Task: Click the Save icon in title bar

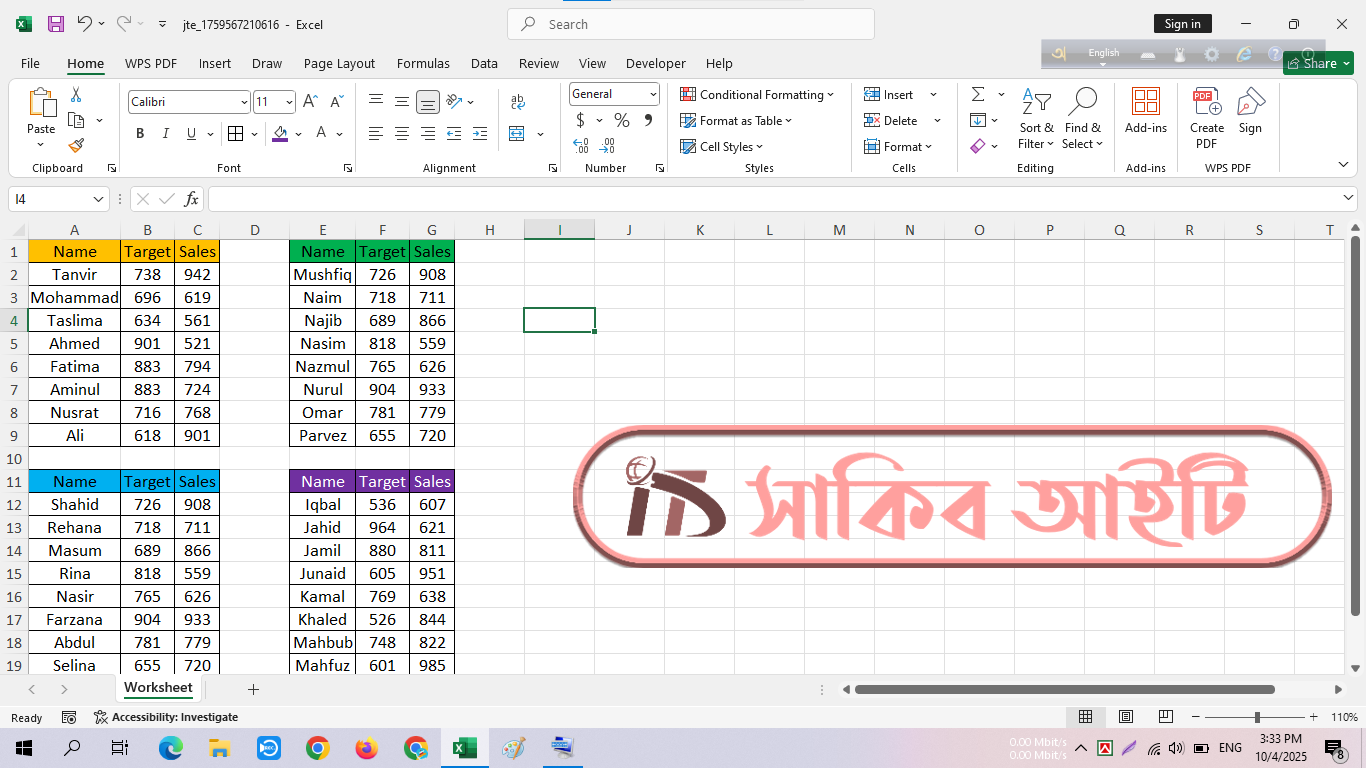Action: point(56,24)
